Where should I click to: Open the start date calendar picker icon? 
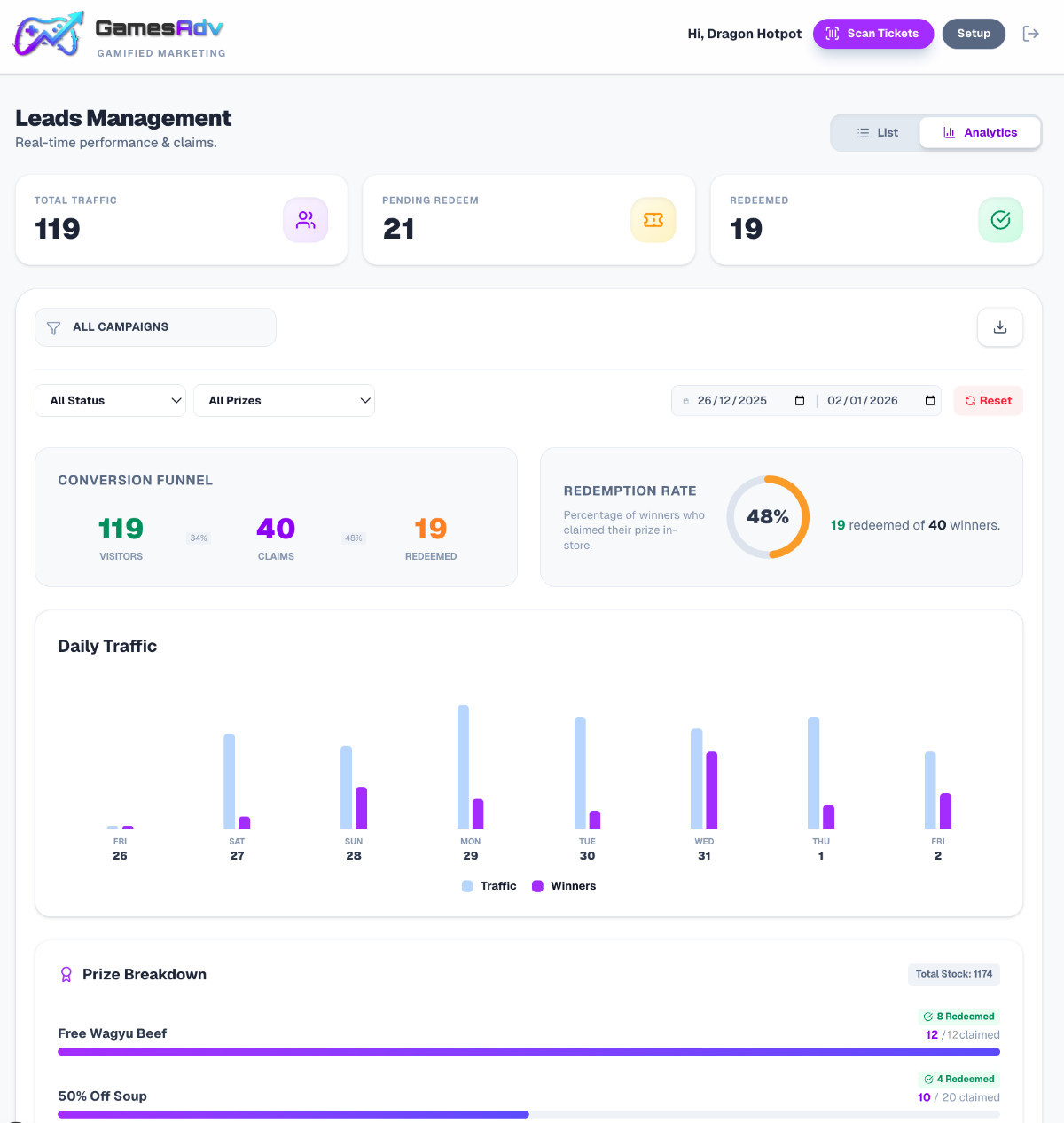[800, 401]
